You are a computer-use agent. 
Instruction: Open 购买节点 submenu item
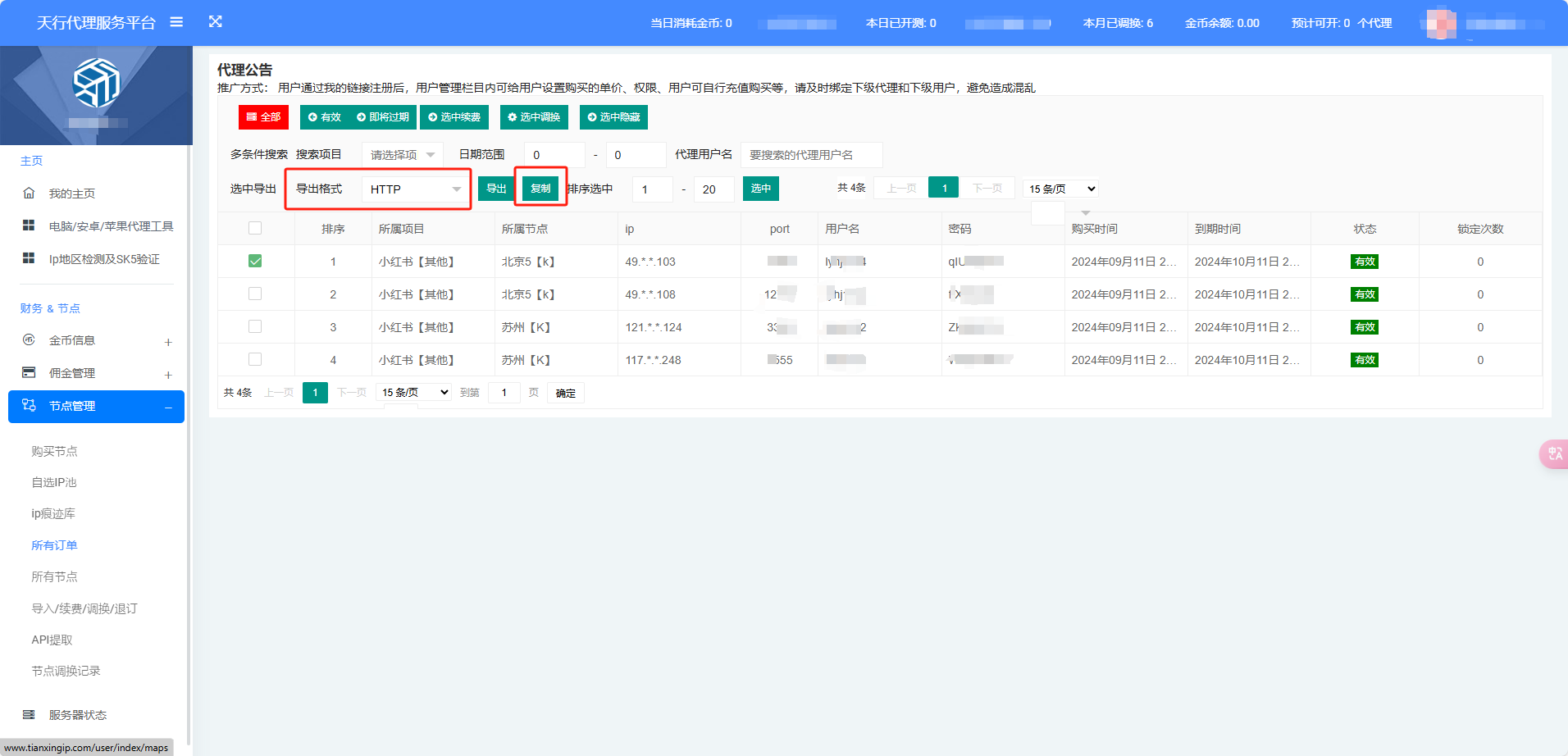tap(55, 451)
